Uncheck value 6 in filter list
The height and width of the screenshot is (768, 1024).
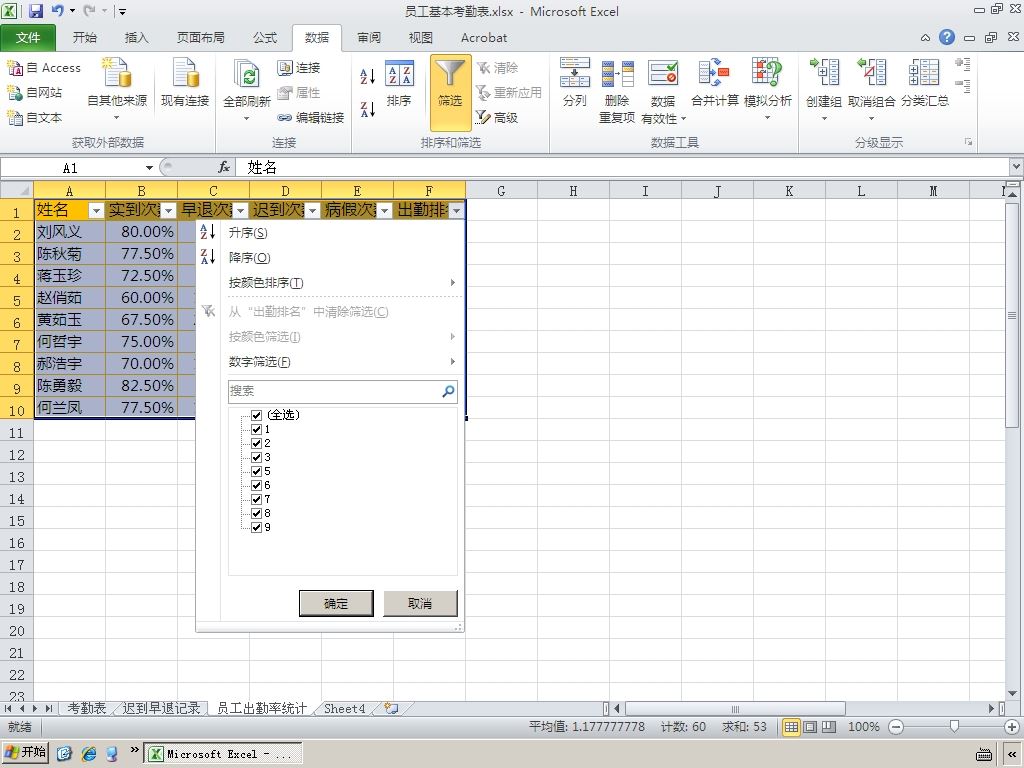click(257, 485)
